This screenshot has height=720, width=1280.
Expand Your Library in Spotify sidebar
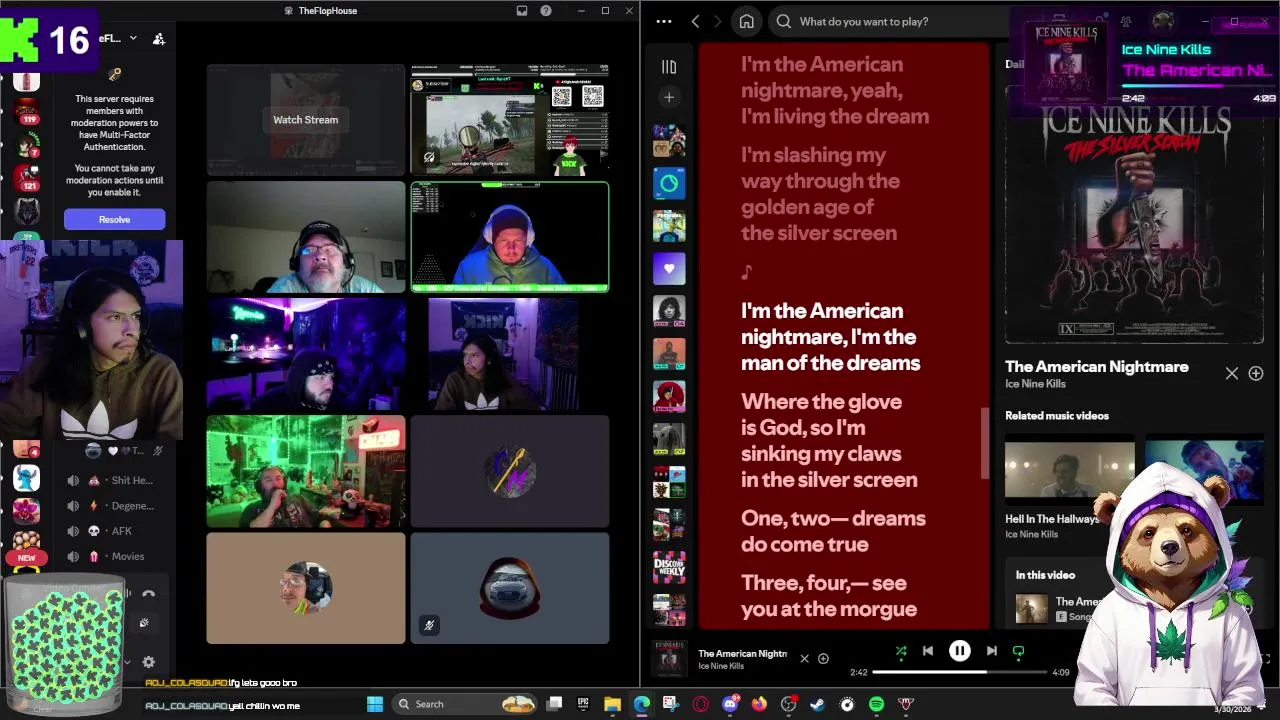click(x=669, y=67)
